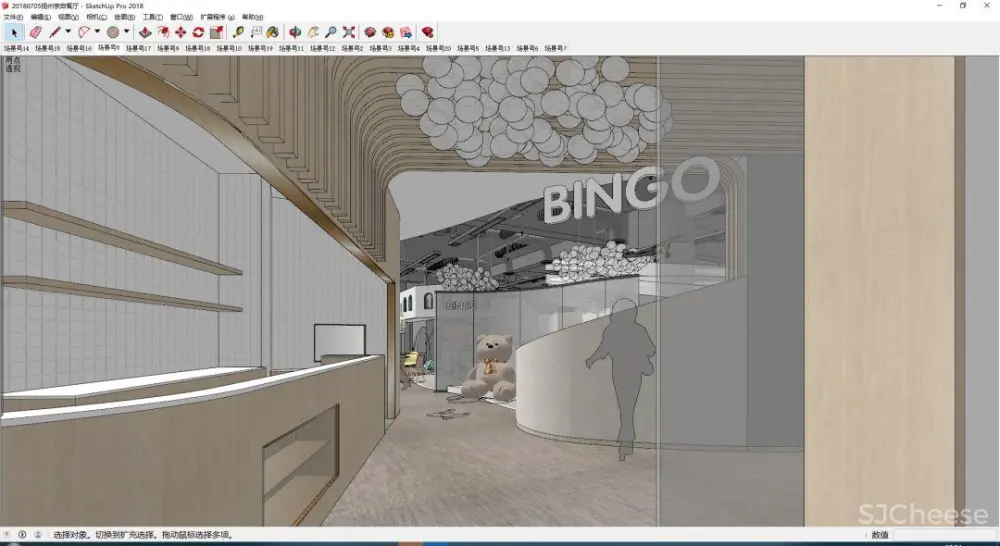Select the Paint Bucket tool

[x=273, y=32]
